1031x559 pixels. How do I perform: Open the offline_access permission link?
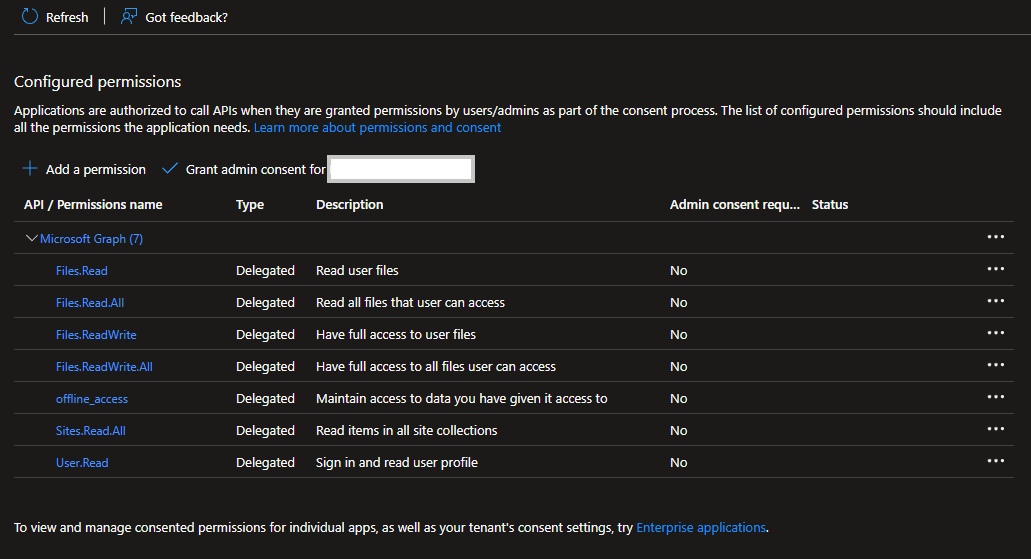(x=92, y=399)
